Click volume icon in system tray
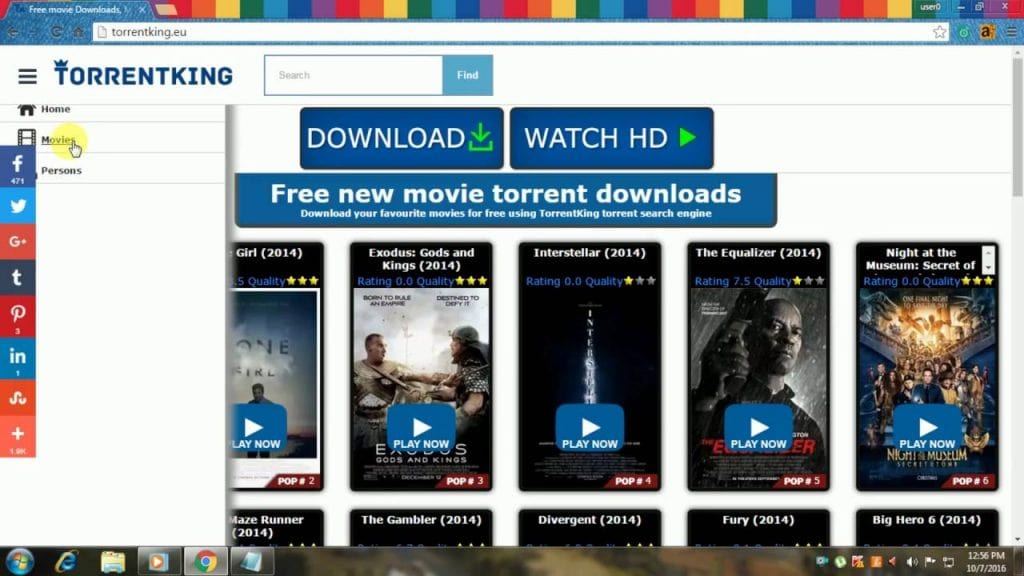The image size is (1024, 576). (912, 562)
